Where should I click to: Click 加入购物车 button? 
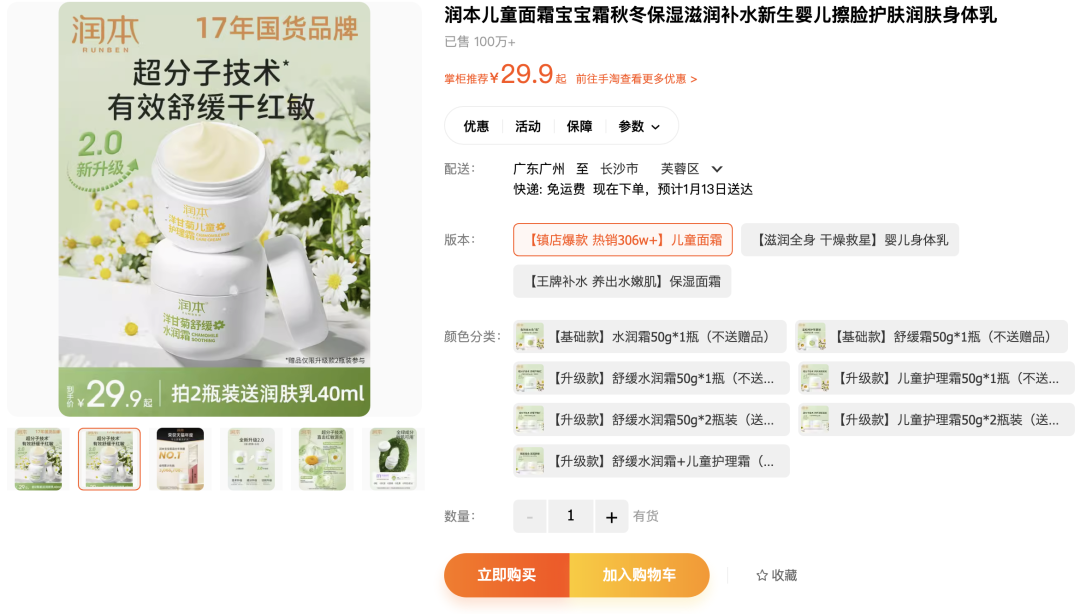pos(639,575)
